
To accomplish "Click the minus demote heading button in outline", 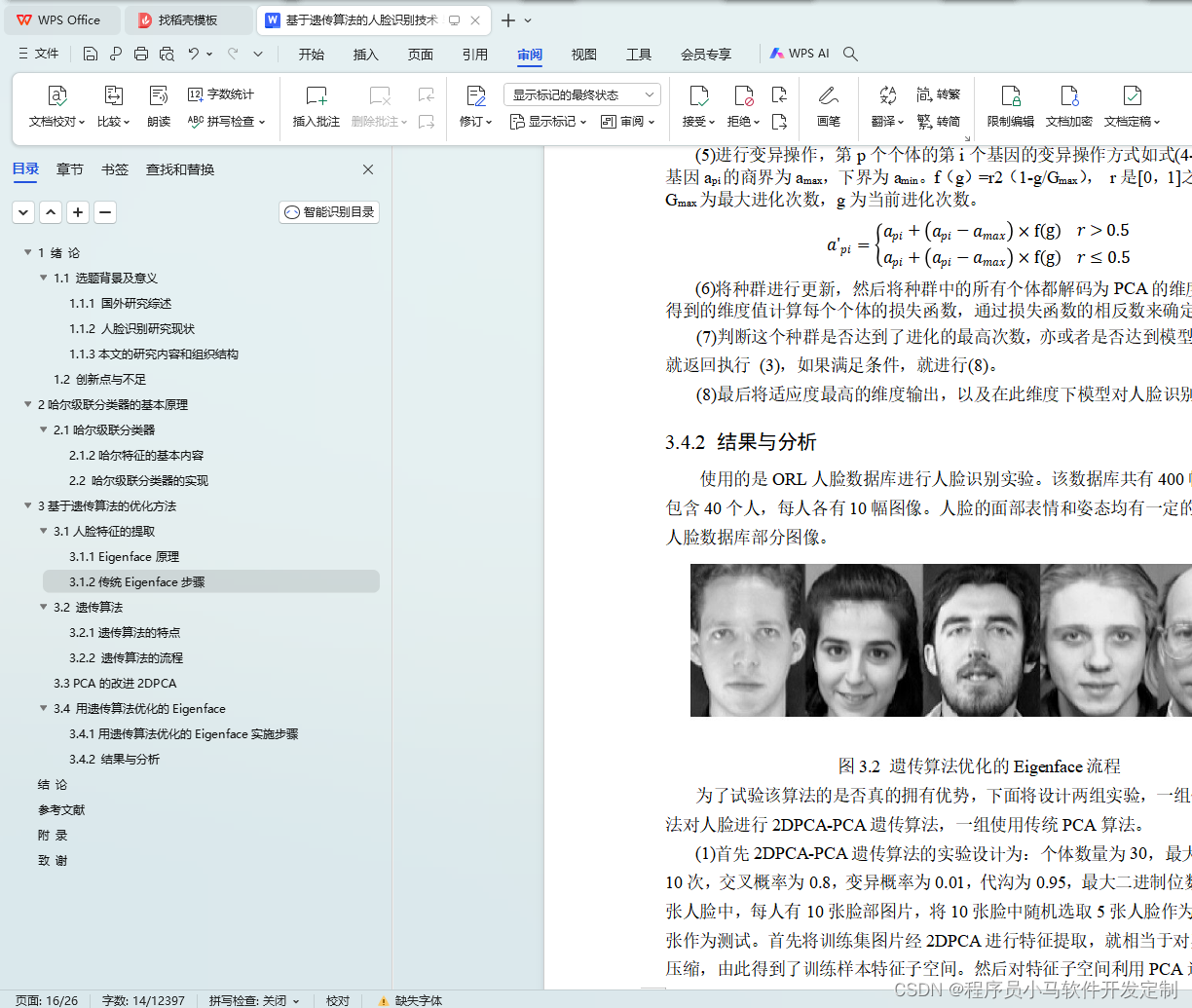I will (105, 211).
